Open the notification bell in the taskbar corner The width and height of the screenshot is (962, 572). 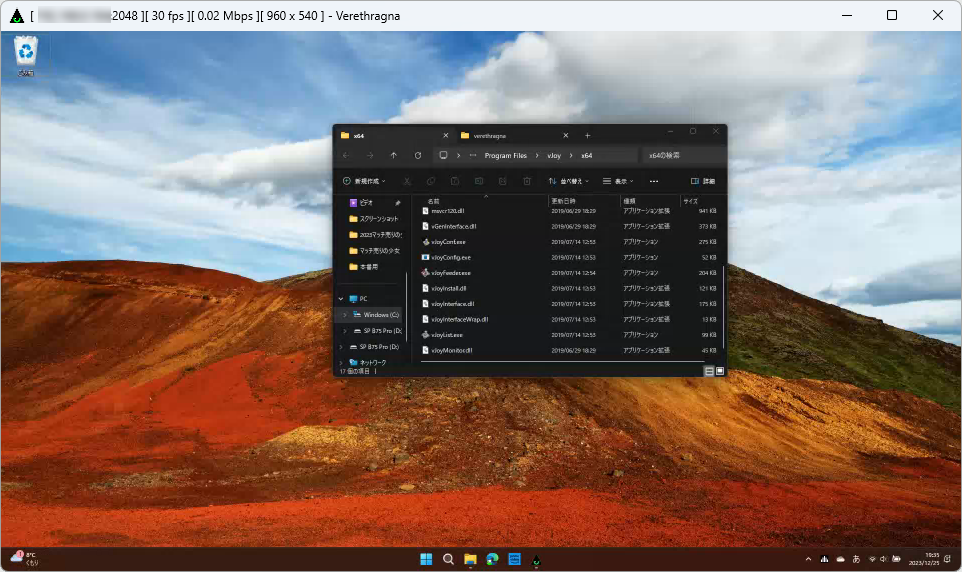coord(948,558)
